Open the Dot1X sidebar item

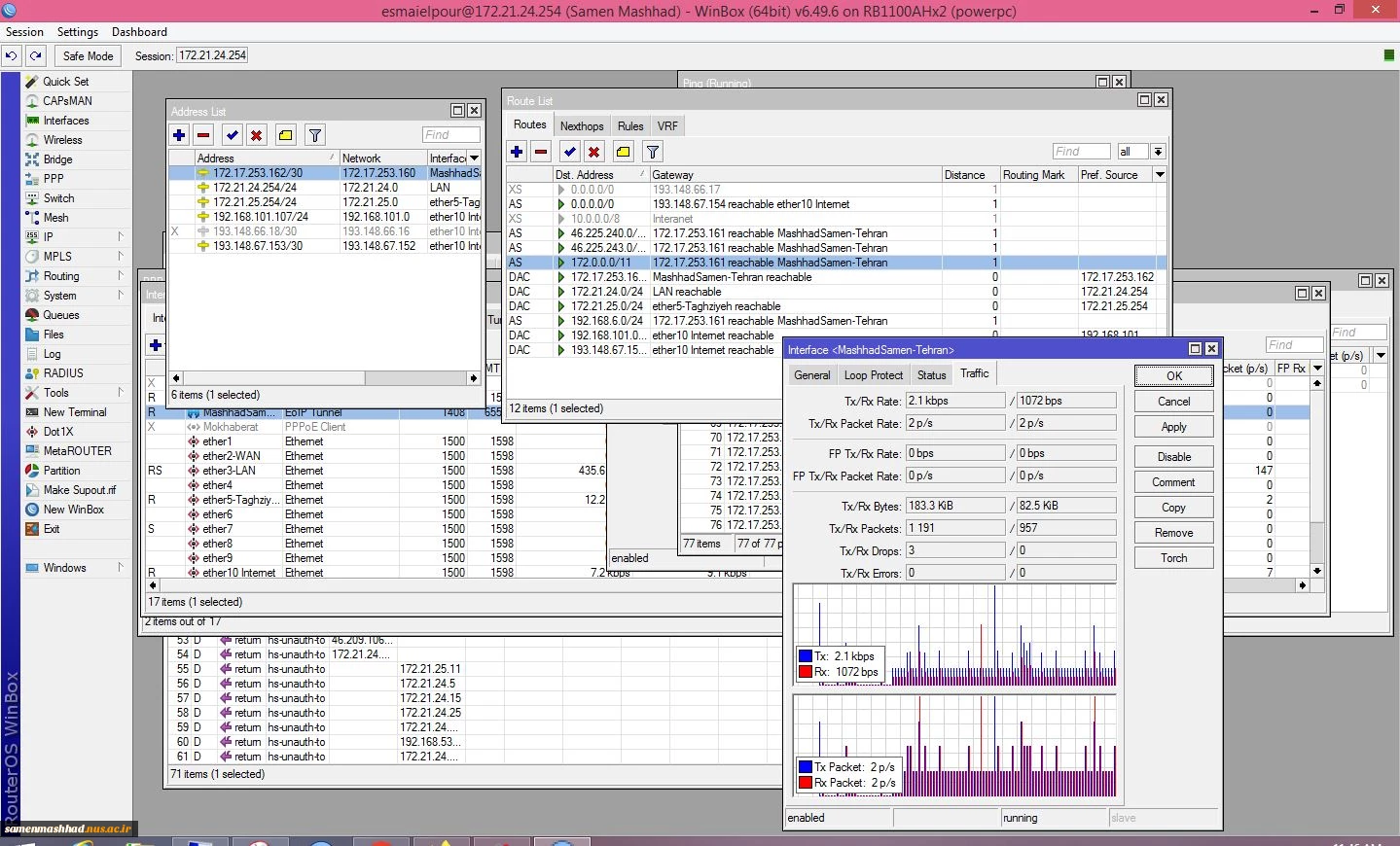[x=58, y=432]
